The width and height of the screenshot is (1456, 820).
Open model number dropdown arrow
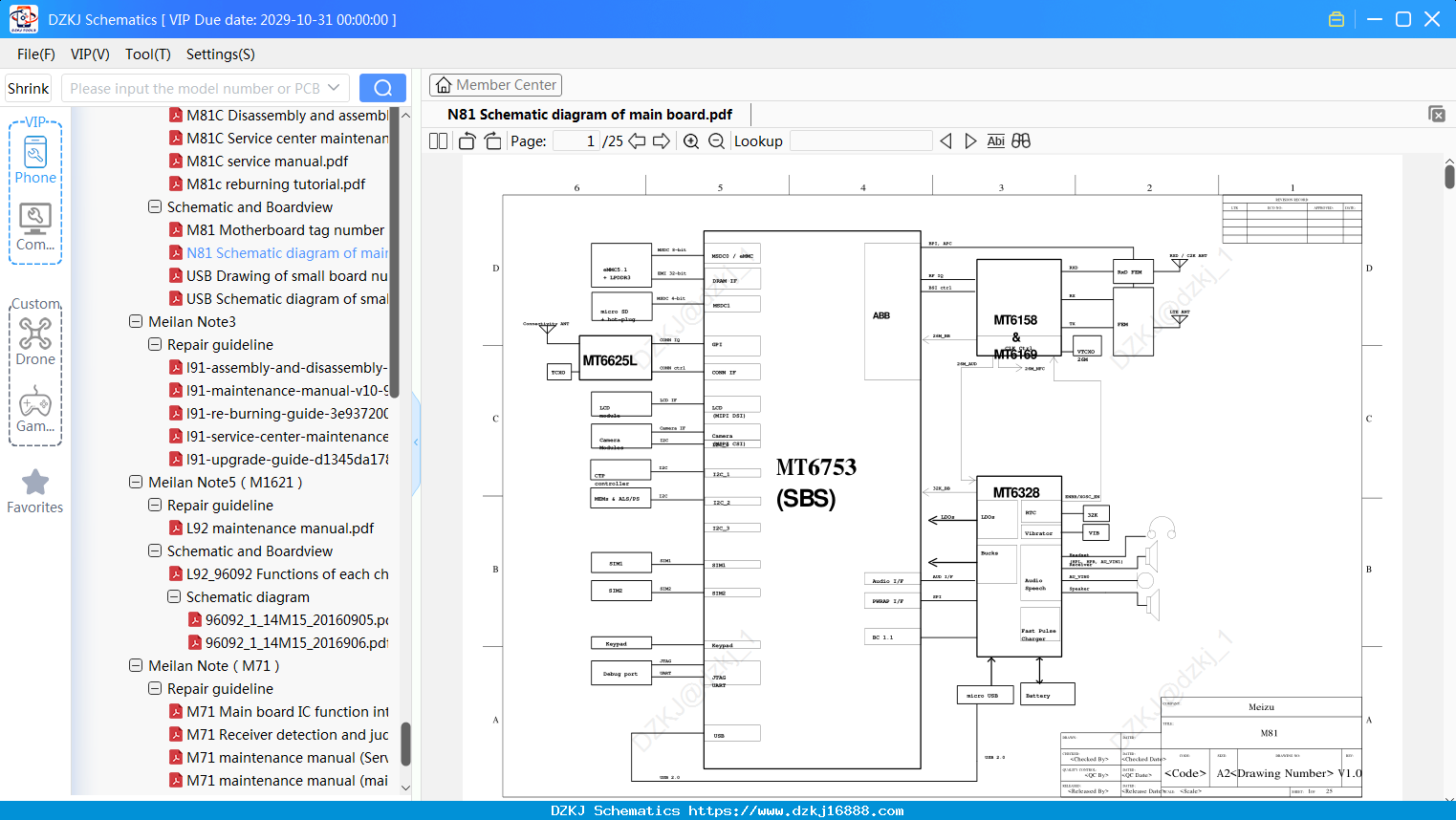pos(334,88)
